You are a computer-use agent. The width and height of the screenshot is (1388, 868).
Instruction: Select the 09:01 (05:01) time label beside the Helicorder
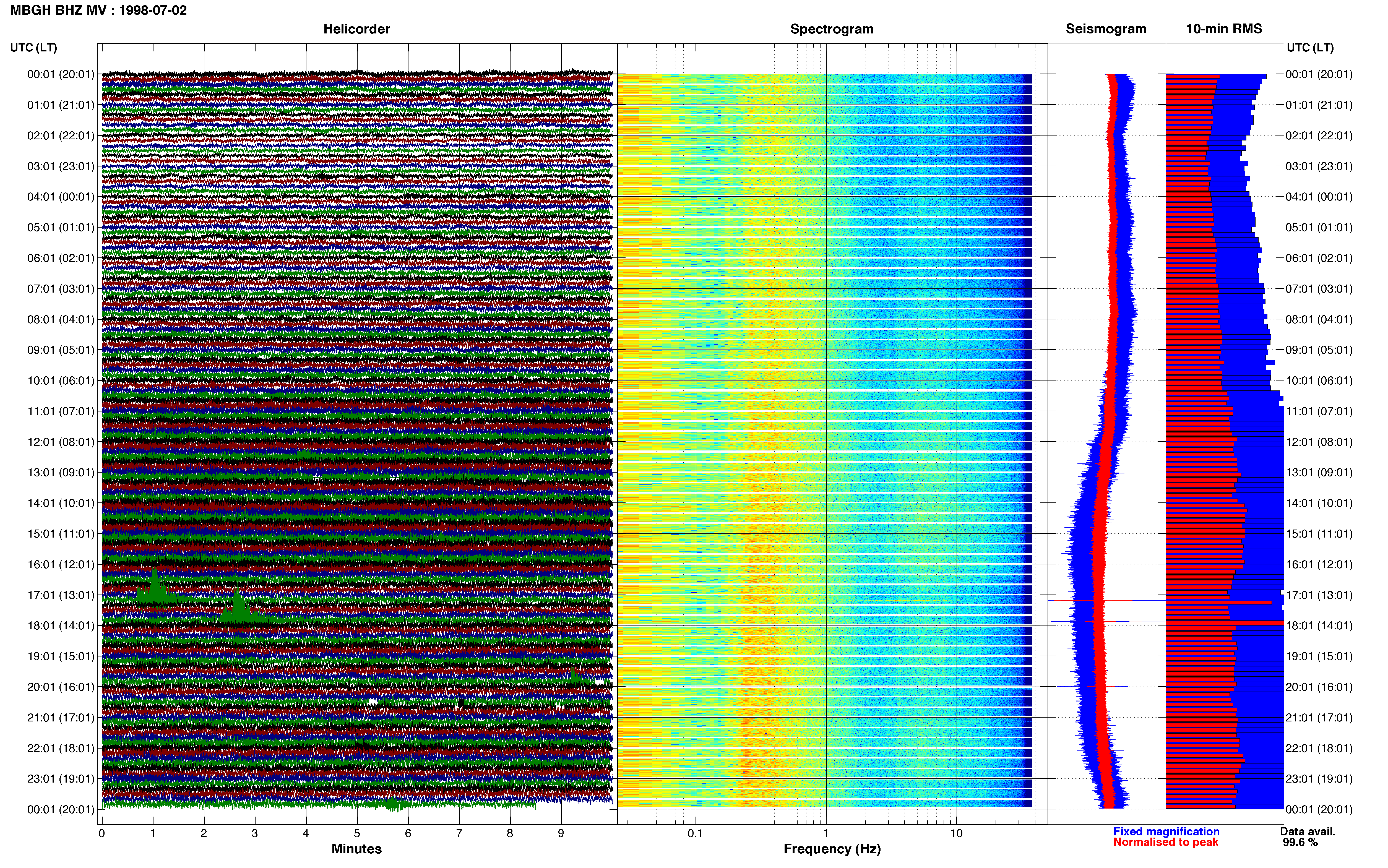coord(61,350)
